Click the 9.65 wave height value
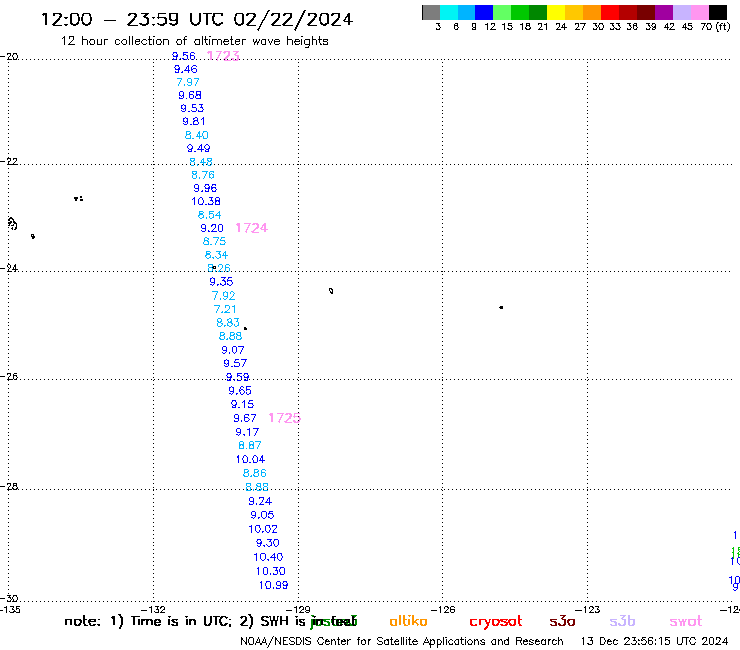Viewport: 740px width, 650px height. coord(240,391)
